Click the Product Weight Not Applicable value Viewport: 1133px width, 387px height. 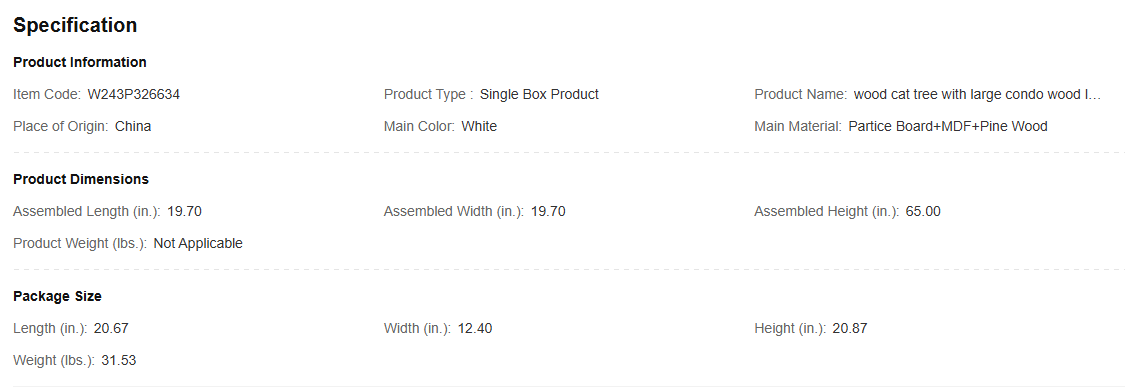coord(198,243)
